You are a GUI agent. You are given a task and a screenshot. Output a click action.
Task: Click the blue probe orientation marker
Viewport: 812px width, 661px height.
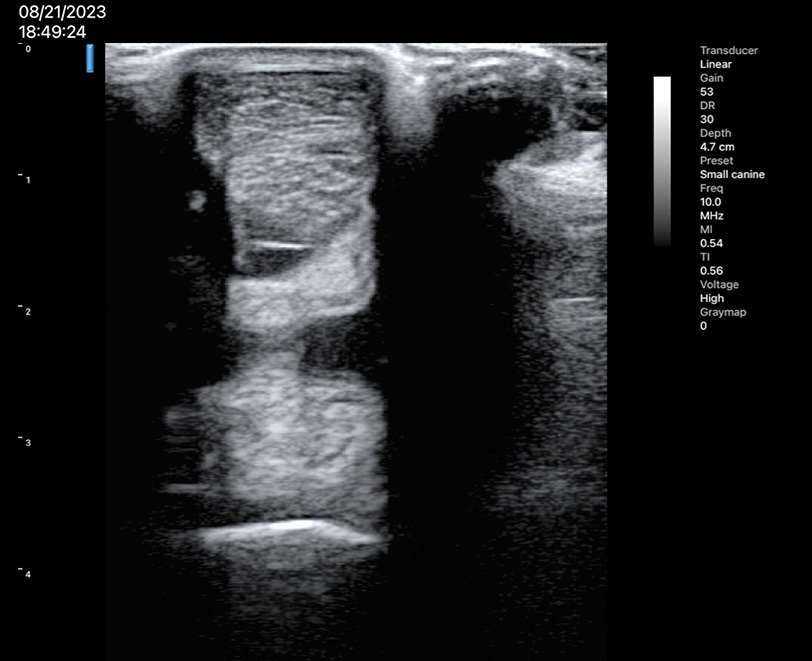[x=90, y=58]
